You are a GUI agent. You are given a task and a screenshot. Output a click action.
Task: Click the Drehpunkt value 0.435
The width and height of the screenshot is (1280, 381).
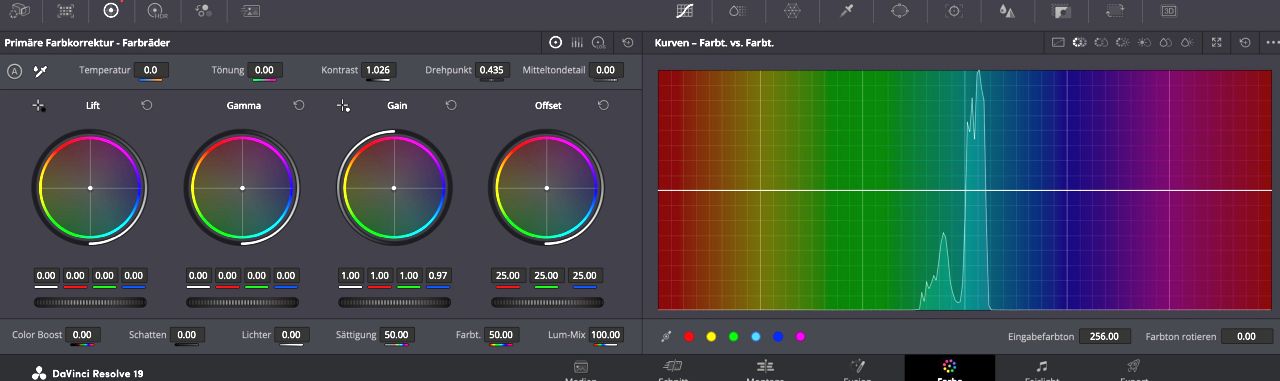click(x=491, y=71)
